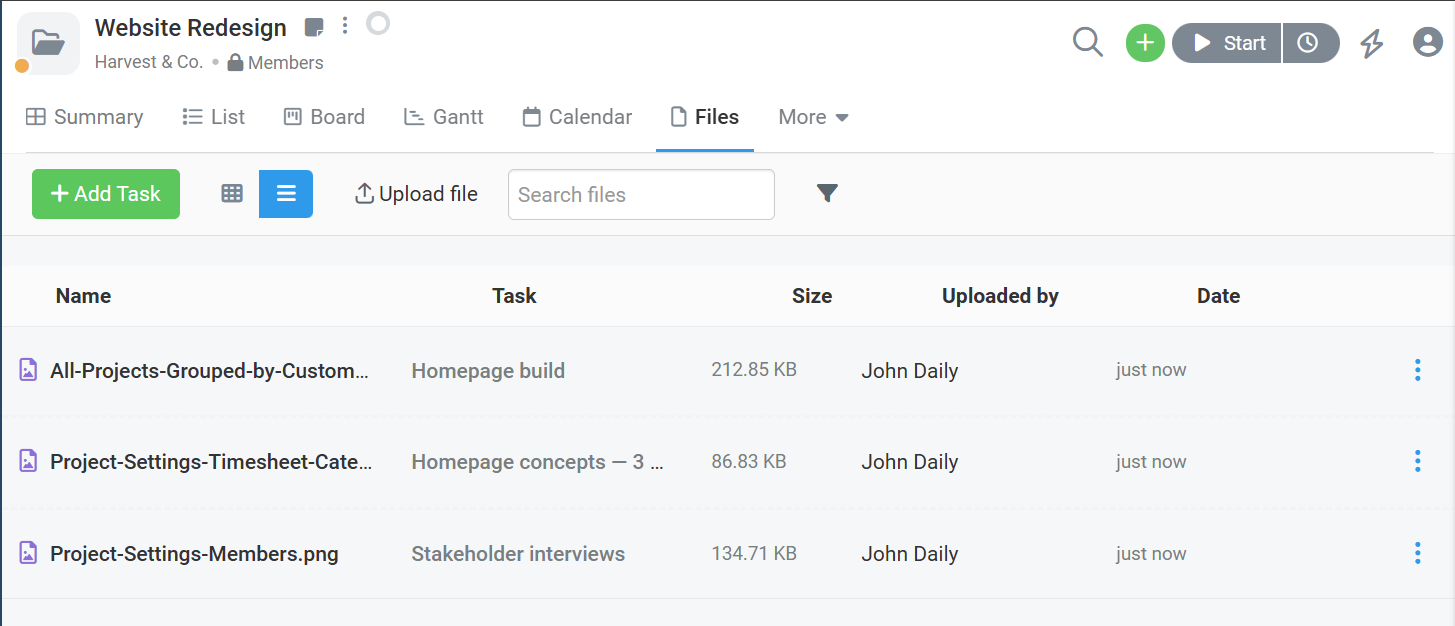Click the Search files input field
This screenshot has width=1455, height=626.
click(x=641, y=194)
